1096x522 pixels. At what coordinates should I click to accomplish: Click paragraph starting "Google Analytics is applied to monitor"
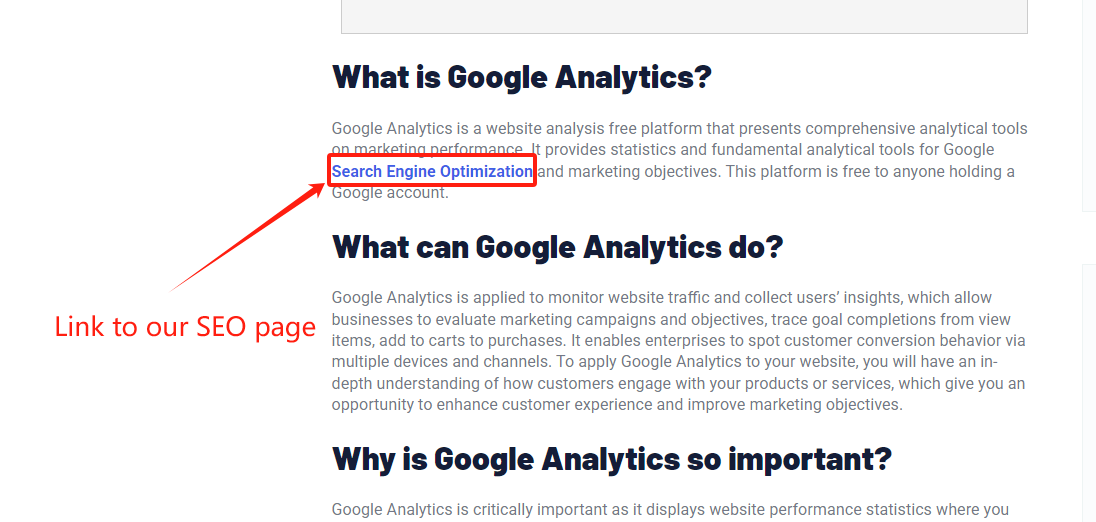[681, 351]
